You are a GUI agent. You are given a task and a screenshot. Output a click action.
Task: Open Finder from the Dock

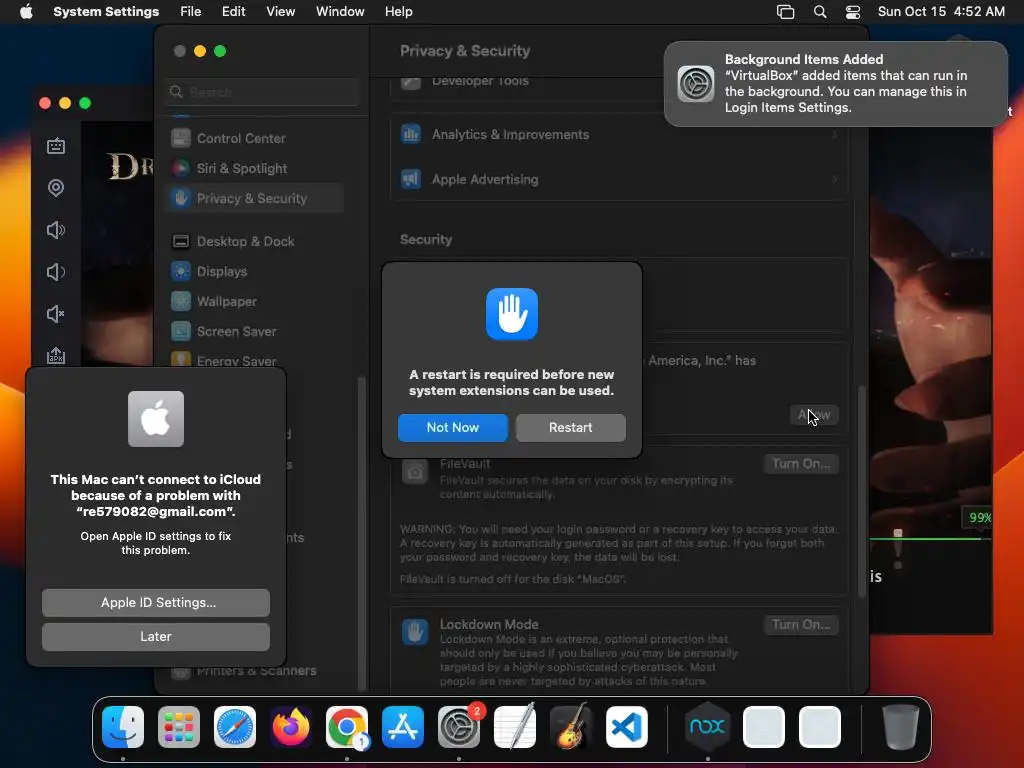123,727
